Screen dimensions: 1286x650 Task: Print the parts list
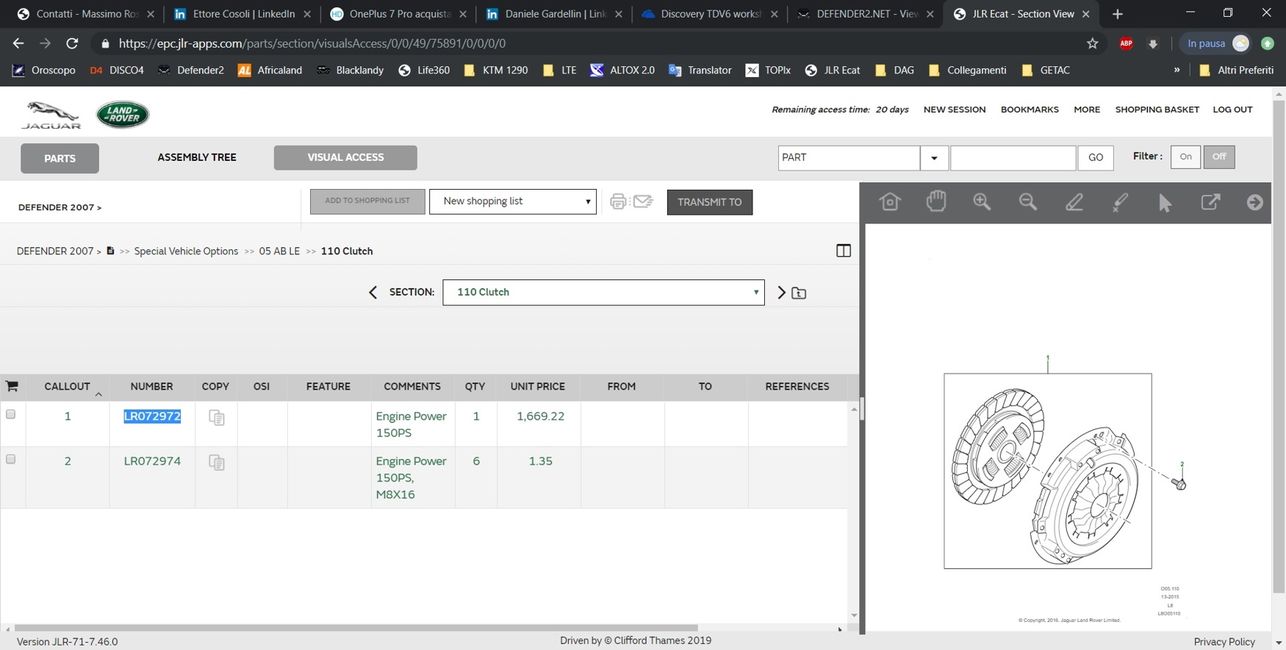click(618, 201)
